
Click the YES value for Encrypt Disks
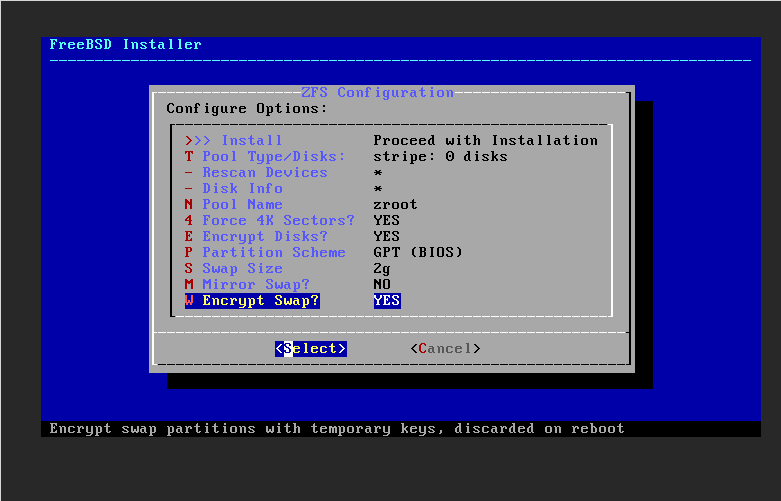click(x=387, y=236)
